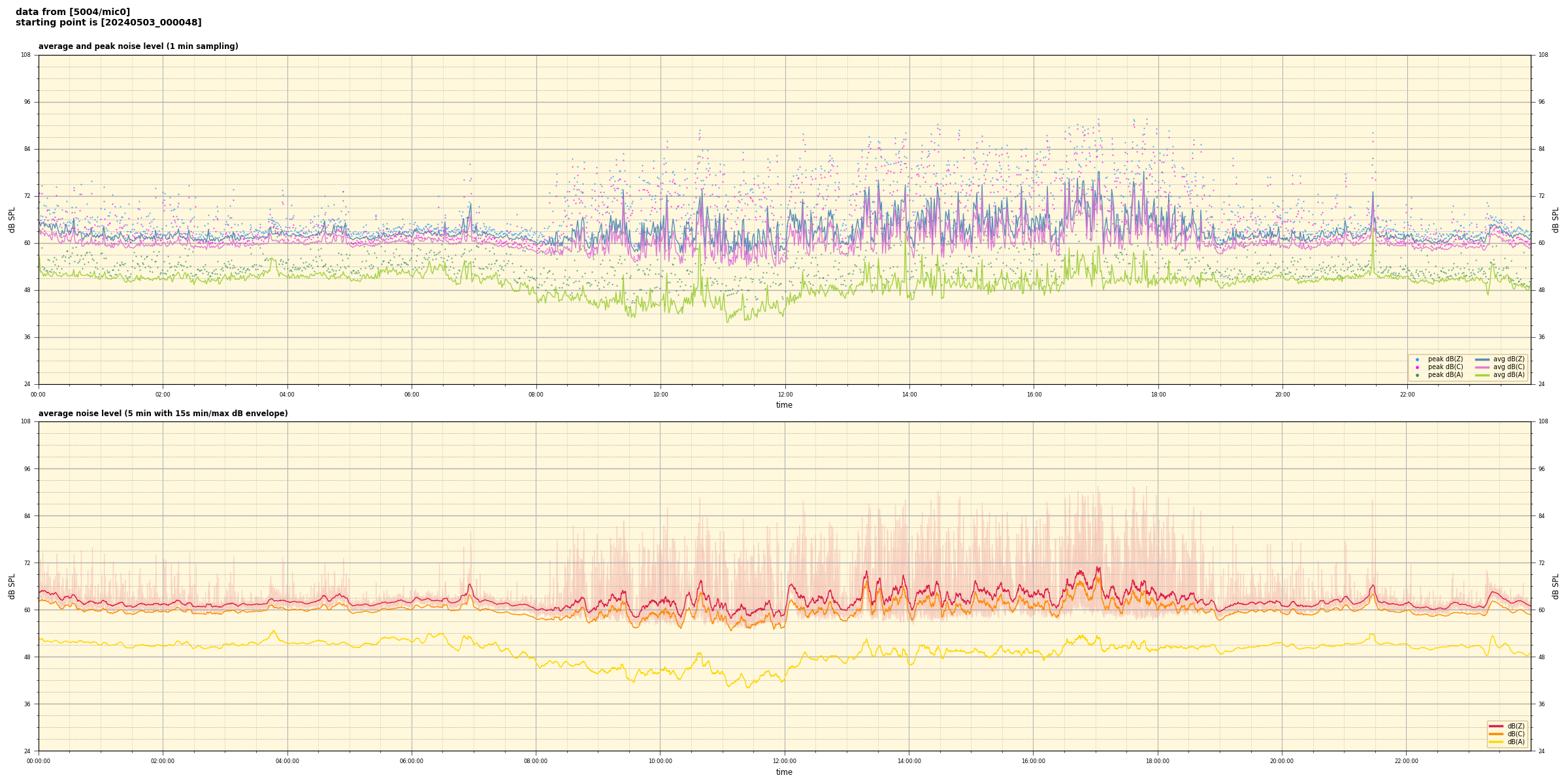Click 'average and peak noise level' chart title
1568x784 pixels.
click(x=138, y=46)
